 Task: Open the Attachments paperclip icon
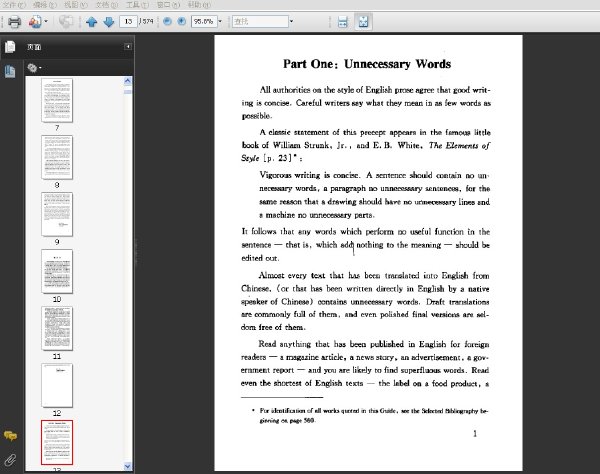point(10,459)
